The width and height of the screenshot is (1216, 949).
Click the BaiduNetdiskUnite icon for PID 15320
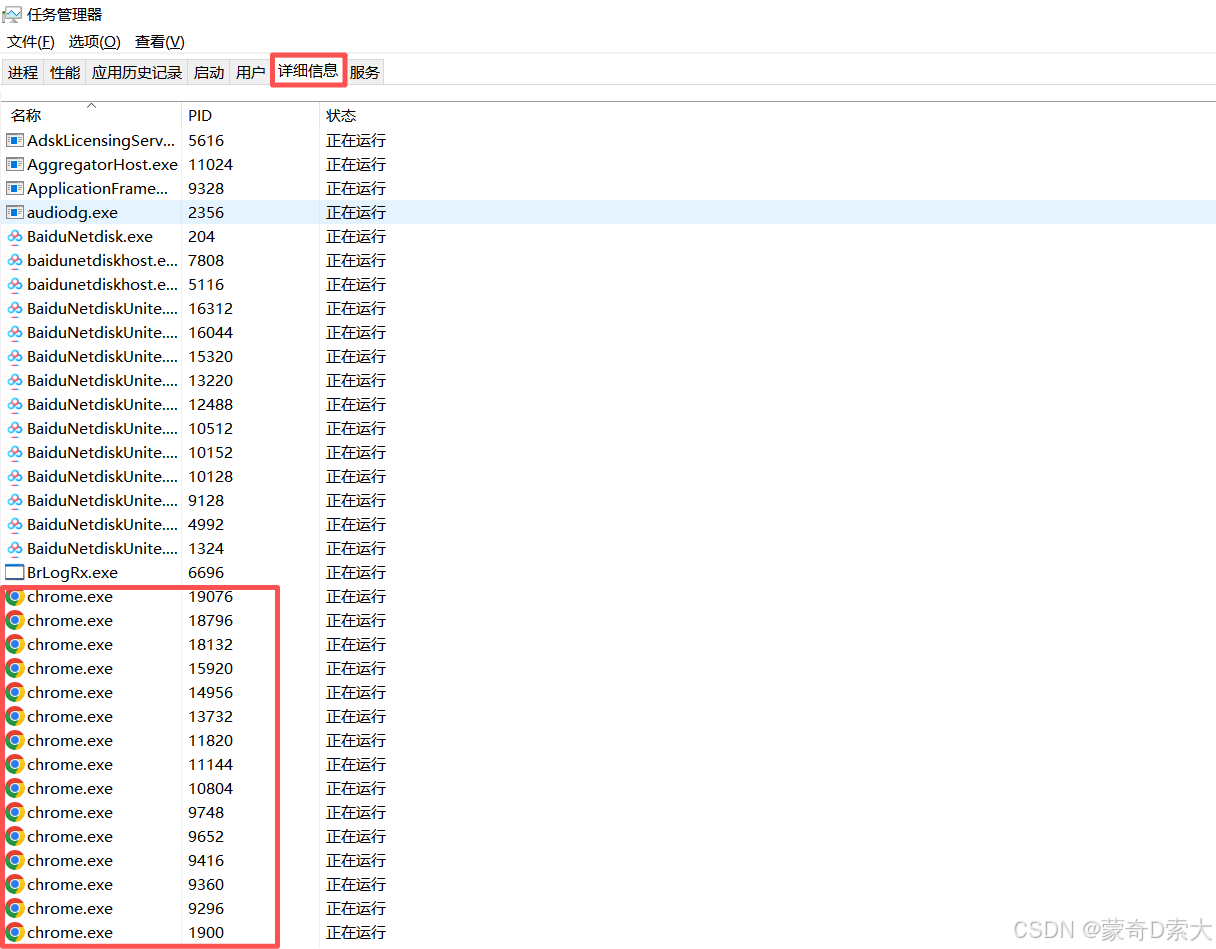15,356
